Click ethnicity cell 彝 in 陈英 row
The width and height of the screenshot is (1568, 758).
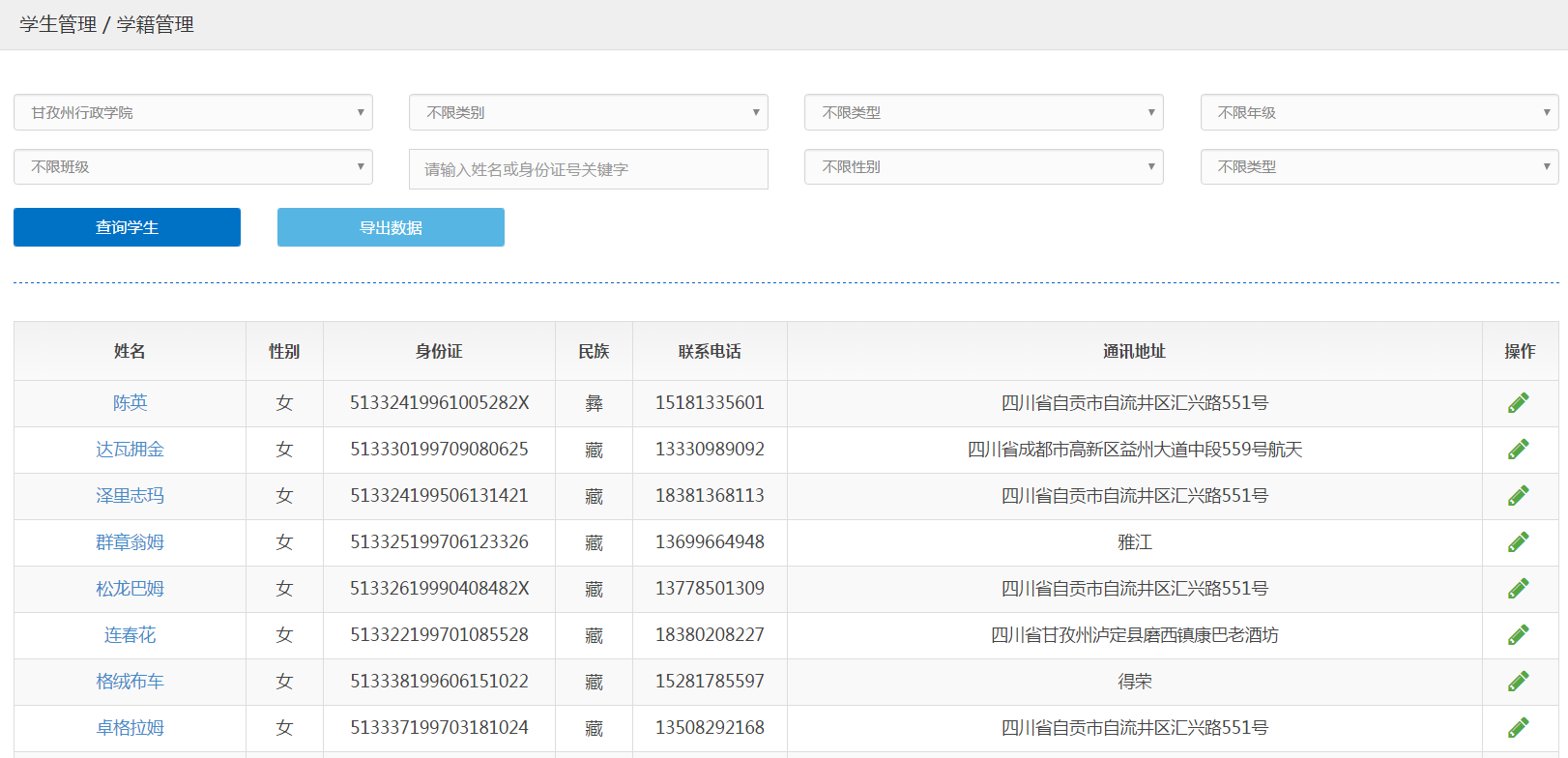click(x=594, y=403)
